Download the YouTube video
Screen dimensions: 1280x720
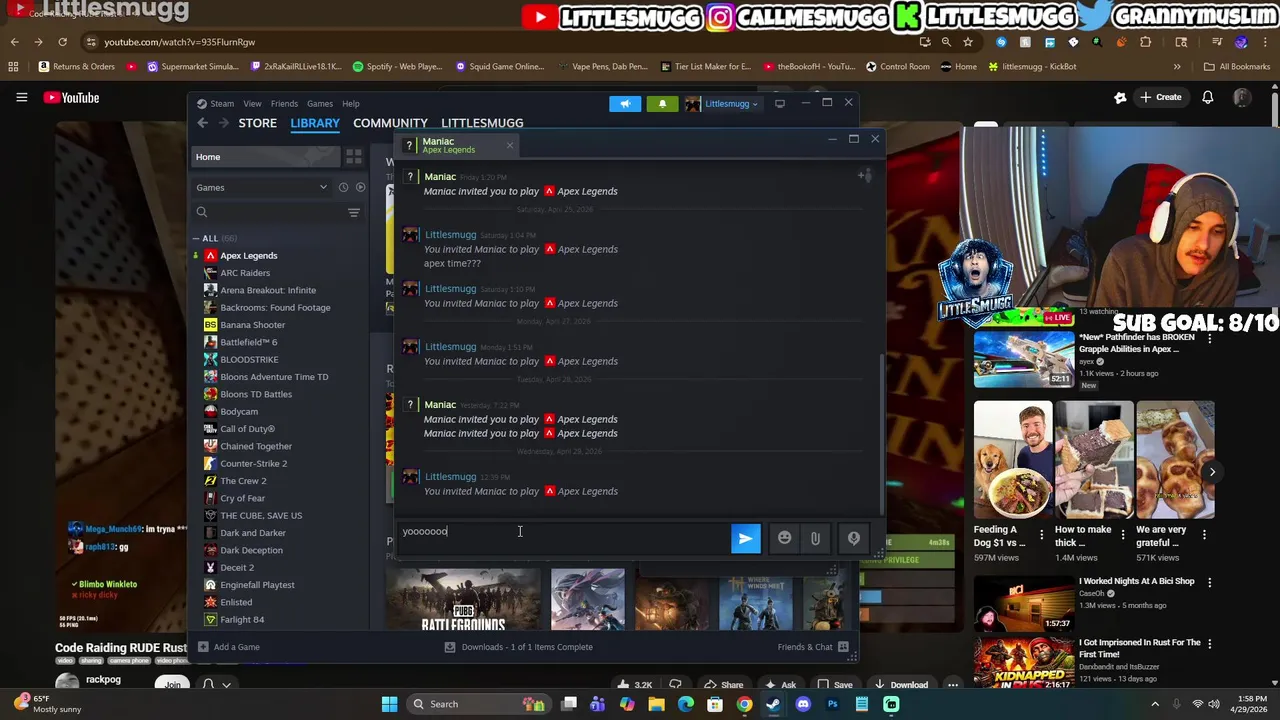(x=900, y=685)
